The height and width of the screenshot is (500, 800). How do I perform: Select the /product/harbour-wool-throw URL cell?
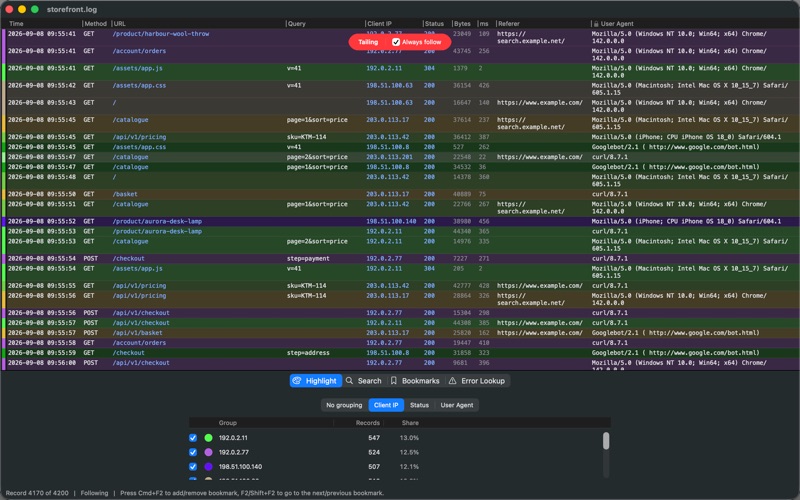coord(161,34)
